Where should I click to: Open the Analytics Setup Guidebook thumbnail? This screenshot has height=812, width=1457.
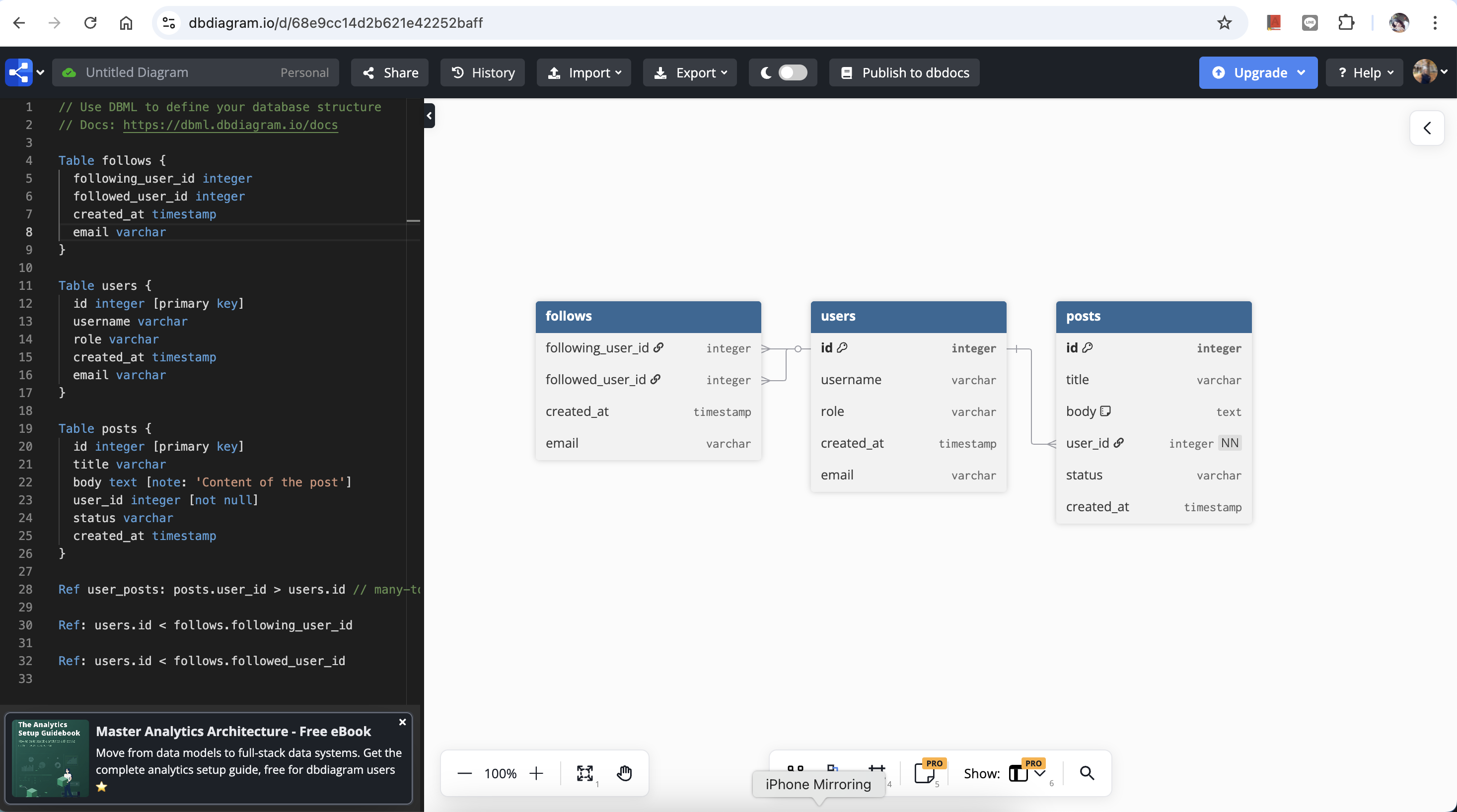click(x=50, y=758)
